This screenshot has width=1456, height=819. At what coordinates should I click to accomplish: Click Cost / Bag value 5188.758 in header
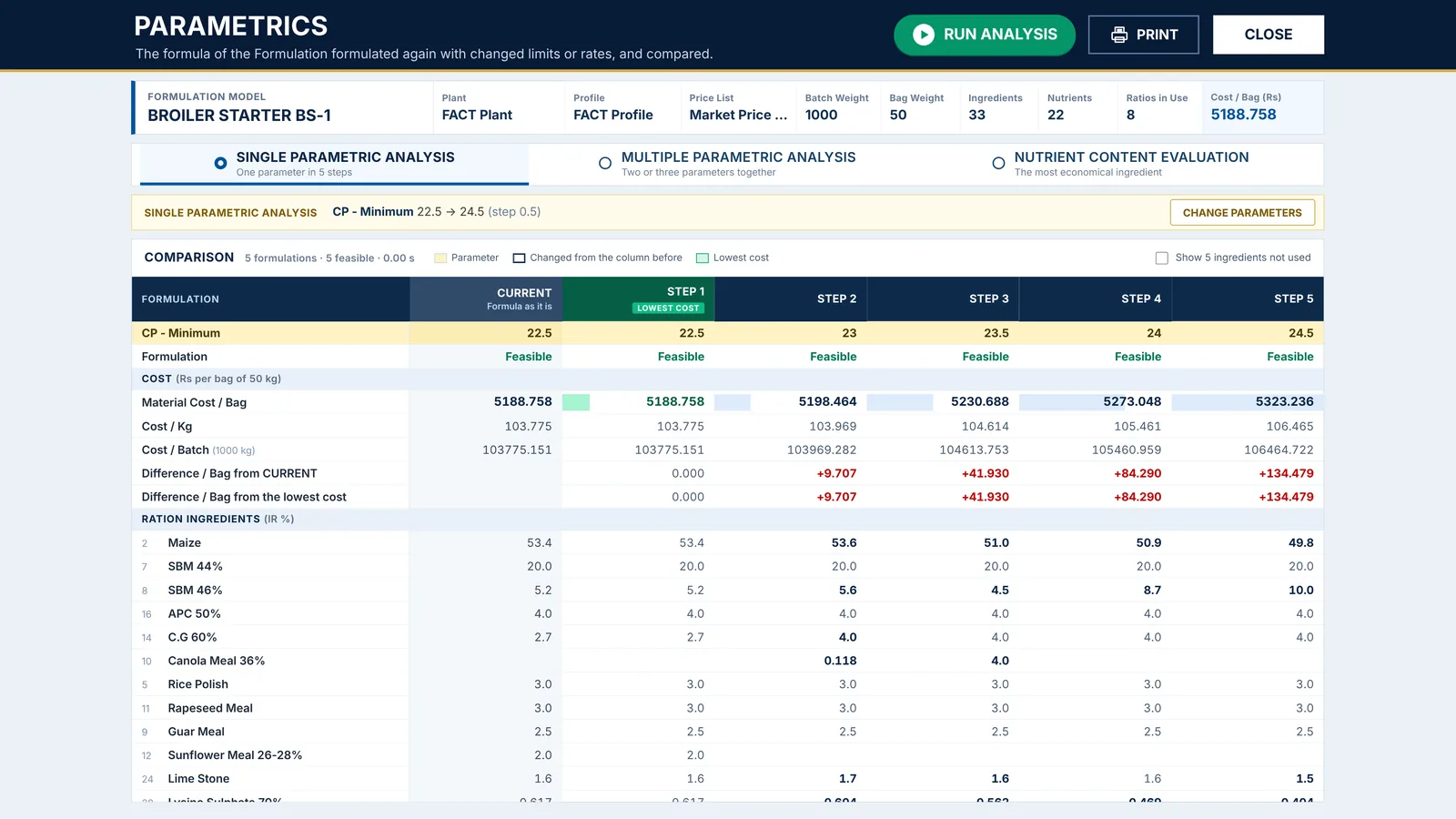(x=1243, y=115)
